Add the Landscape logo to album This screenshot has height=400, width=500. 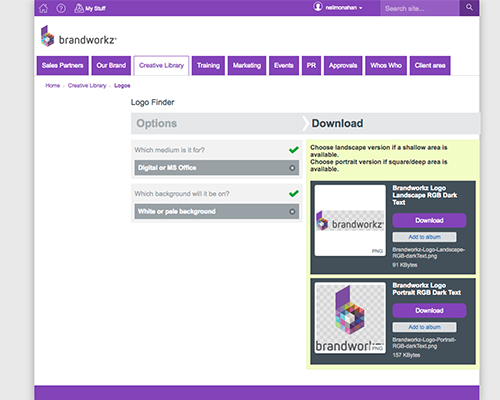coord(425,237)
